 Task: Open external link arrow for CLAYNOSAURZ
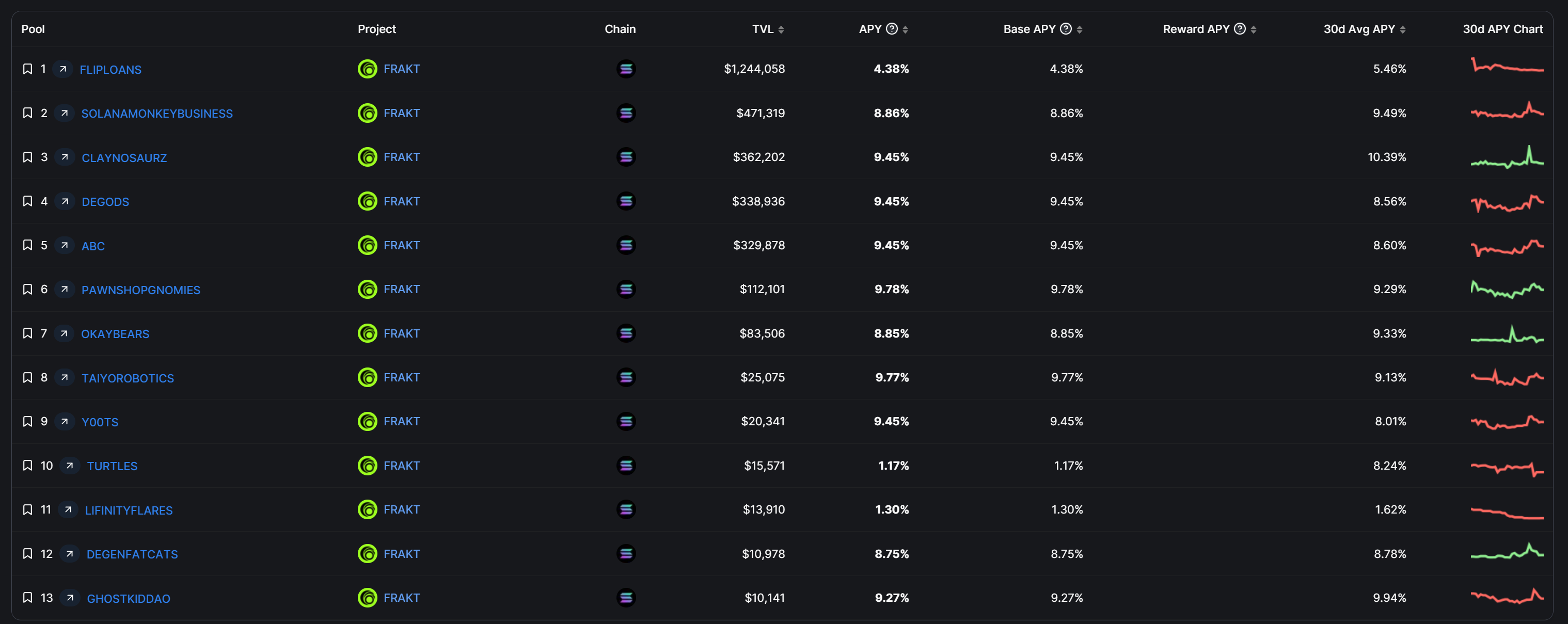(x=65, y=157)
